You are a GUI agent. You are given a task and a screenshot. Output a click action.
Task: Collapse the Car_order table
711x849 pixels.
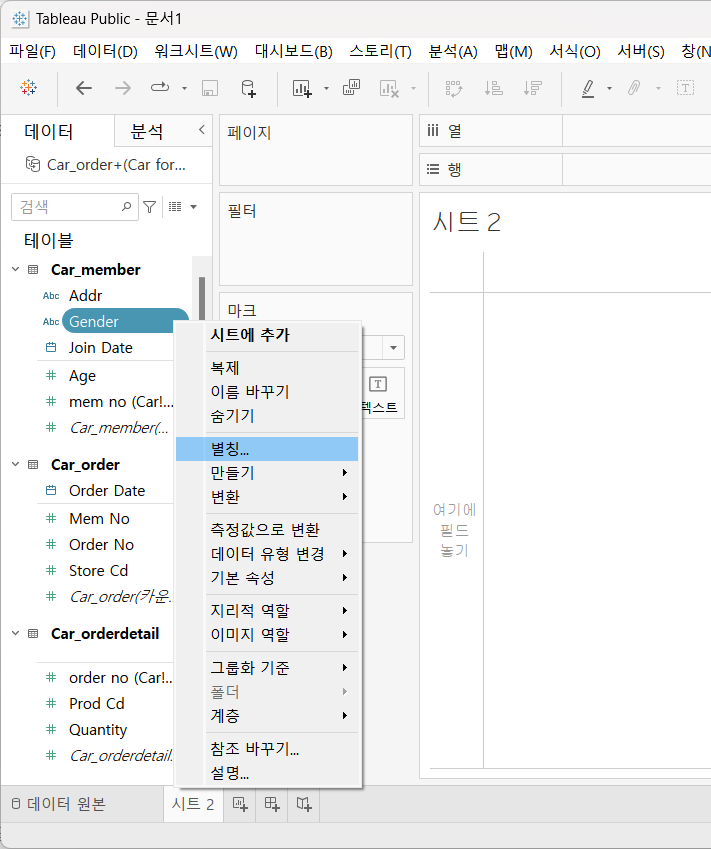pos(16,464)
